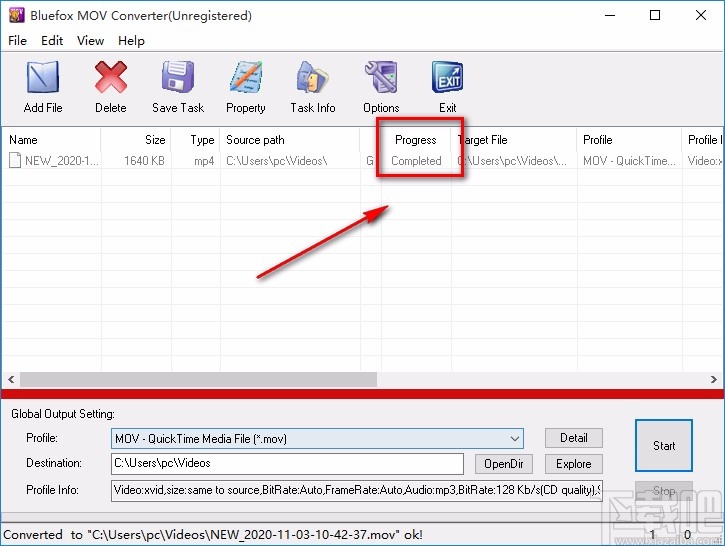Screen dimensions: 725x546
Task: Click the Profile column header
Action: pos(629,140)
